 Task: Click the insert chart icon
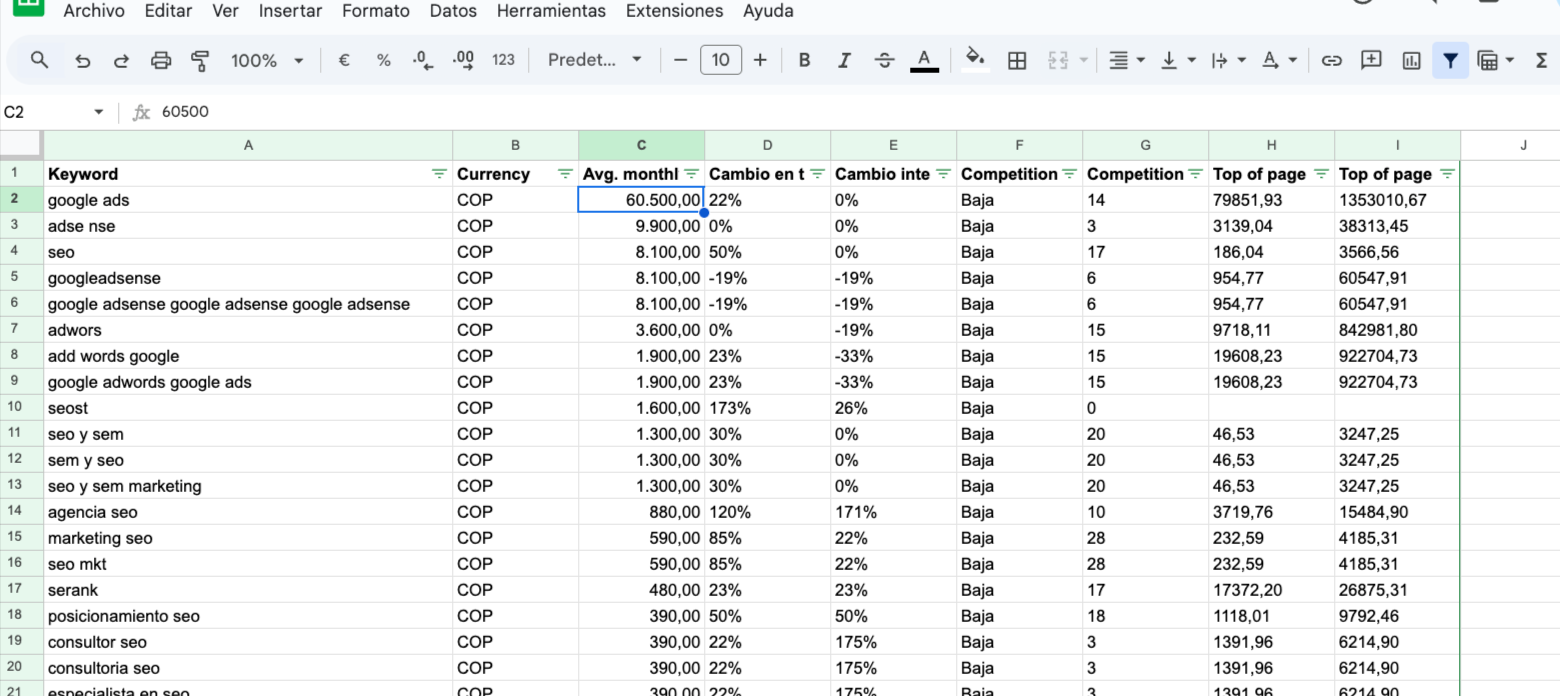[1411, 60]
